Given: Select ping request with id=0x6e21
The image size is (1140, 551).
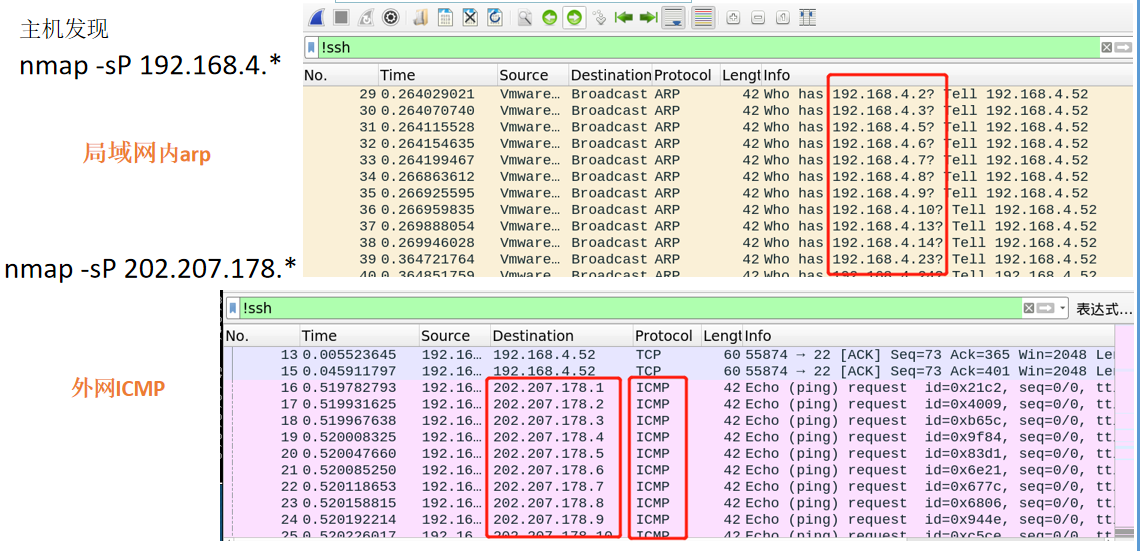Looking at the screenshot, I should (669, 470).
